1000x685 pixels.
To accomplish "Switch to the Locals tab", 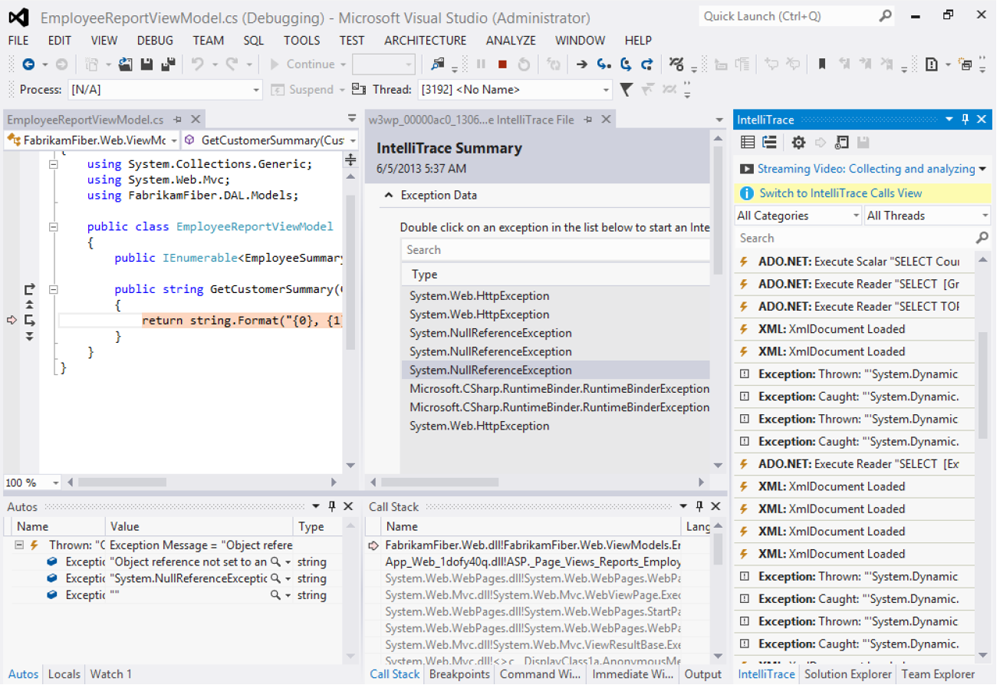I will point(64,674).
